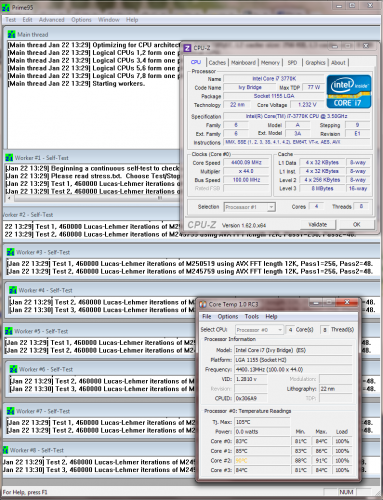Click the Intel Core i7 logo in CPU-Z
Image resolution: width=383 pixels, height=500 pixels.
pos(349,92)
